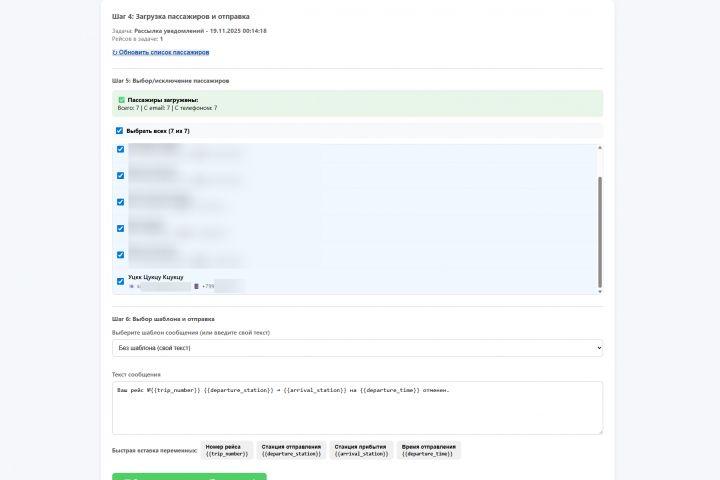
Task: Insert the Станция отправления variable
Action: coord(291,450)
